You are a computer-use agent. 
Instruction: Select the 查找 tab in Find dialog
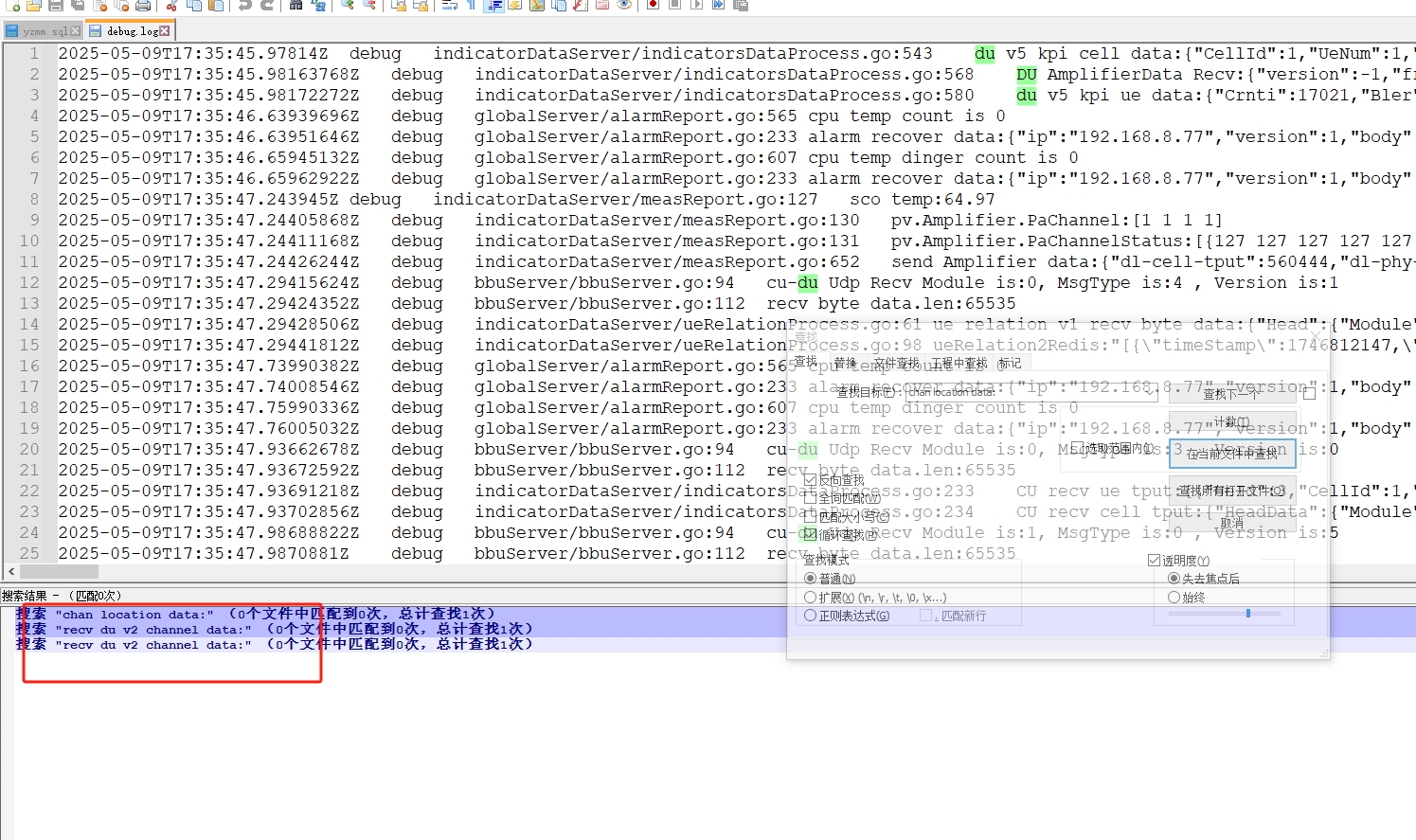(x=805, y=361)
